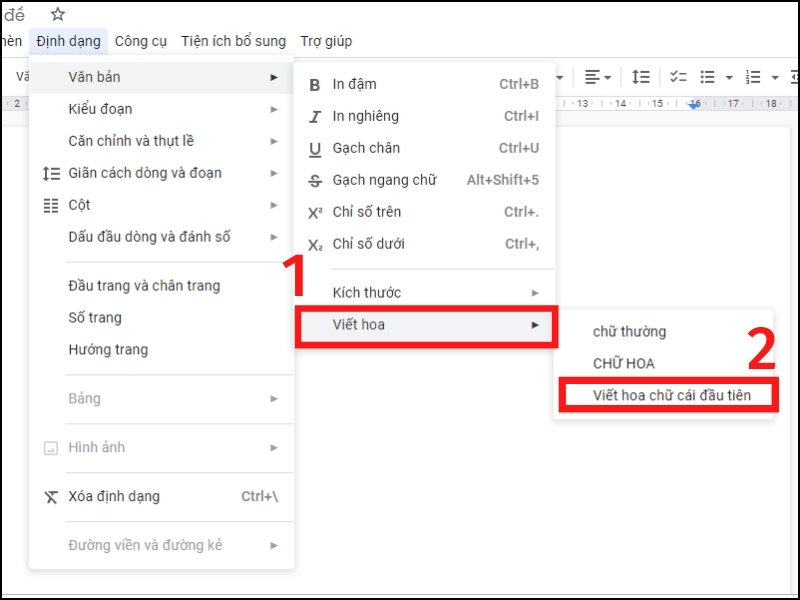Image resolution: width=800 pixels, height=600 pixels.
Task: Click the toolbar numbered list icon
Action: [x=753, y=77]
